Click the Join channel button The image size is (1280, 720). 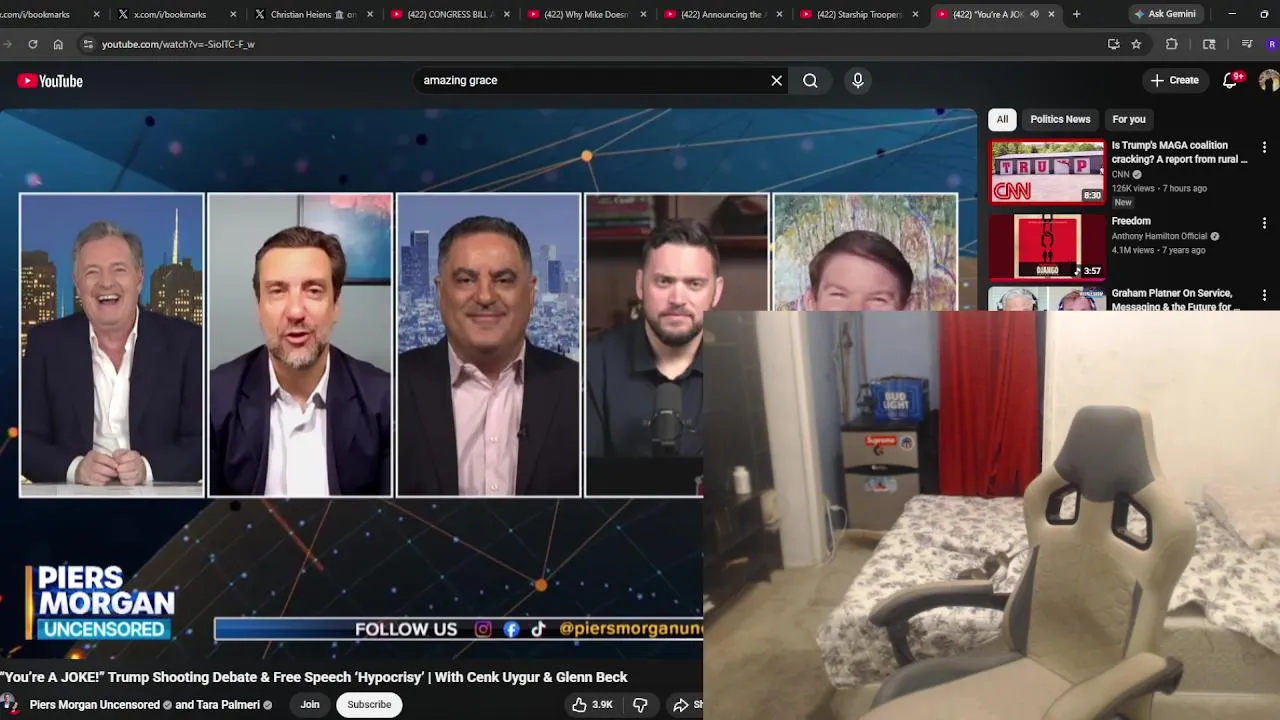point(310,705)
